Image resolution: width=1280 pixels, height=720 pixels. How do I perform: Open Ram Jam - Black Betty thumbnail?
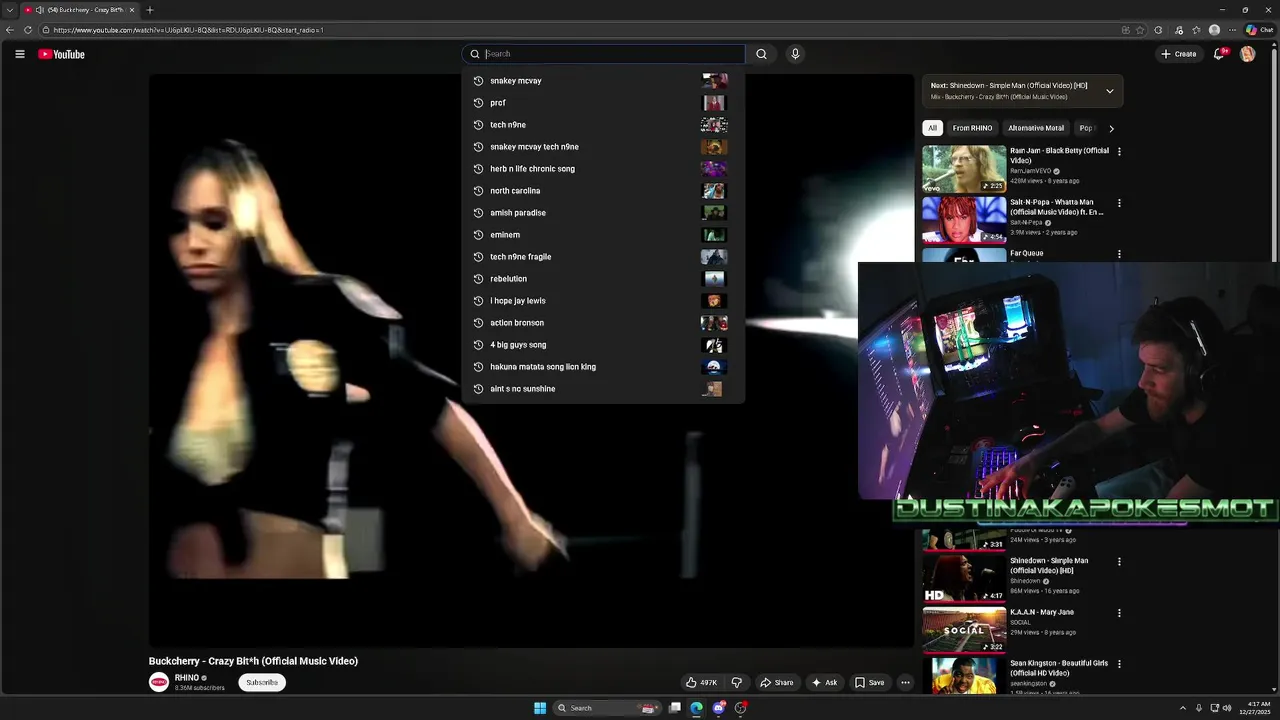point(964,169)
